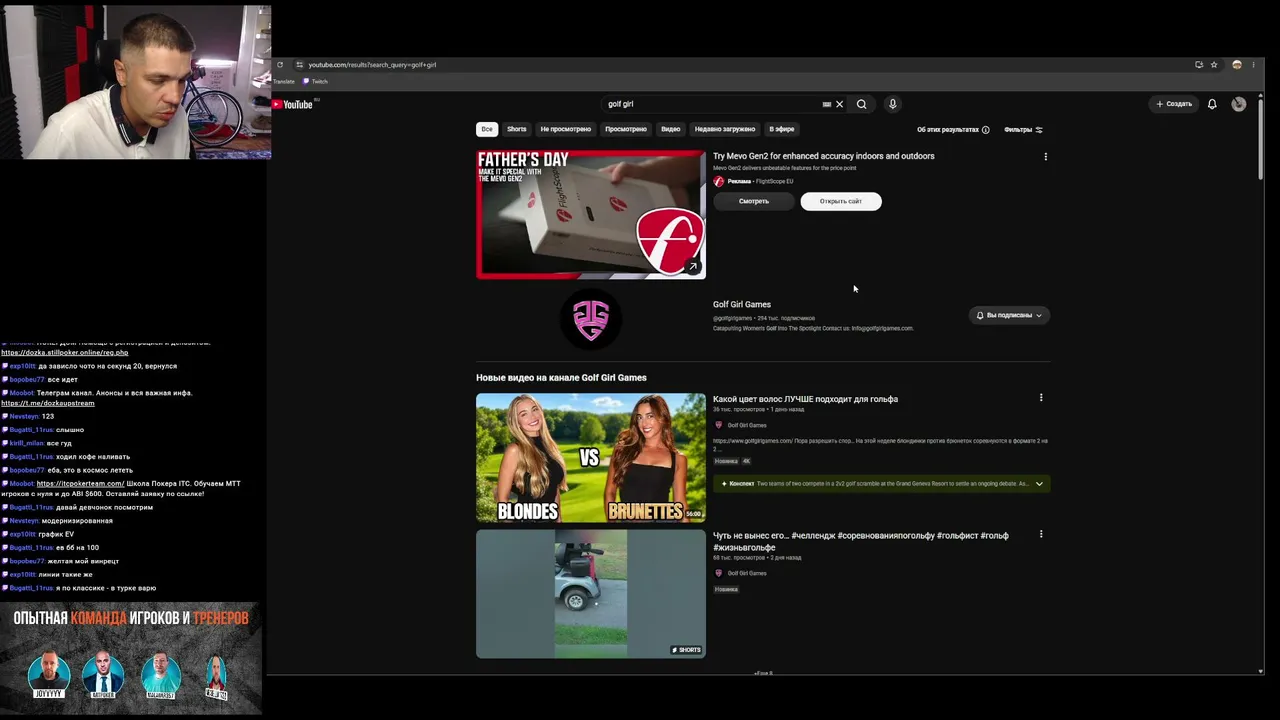Open the Father's Day ad thumbnail
Screen dimensions: 1280x720
(591, 215)
